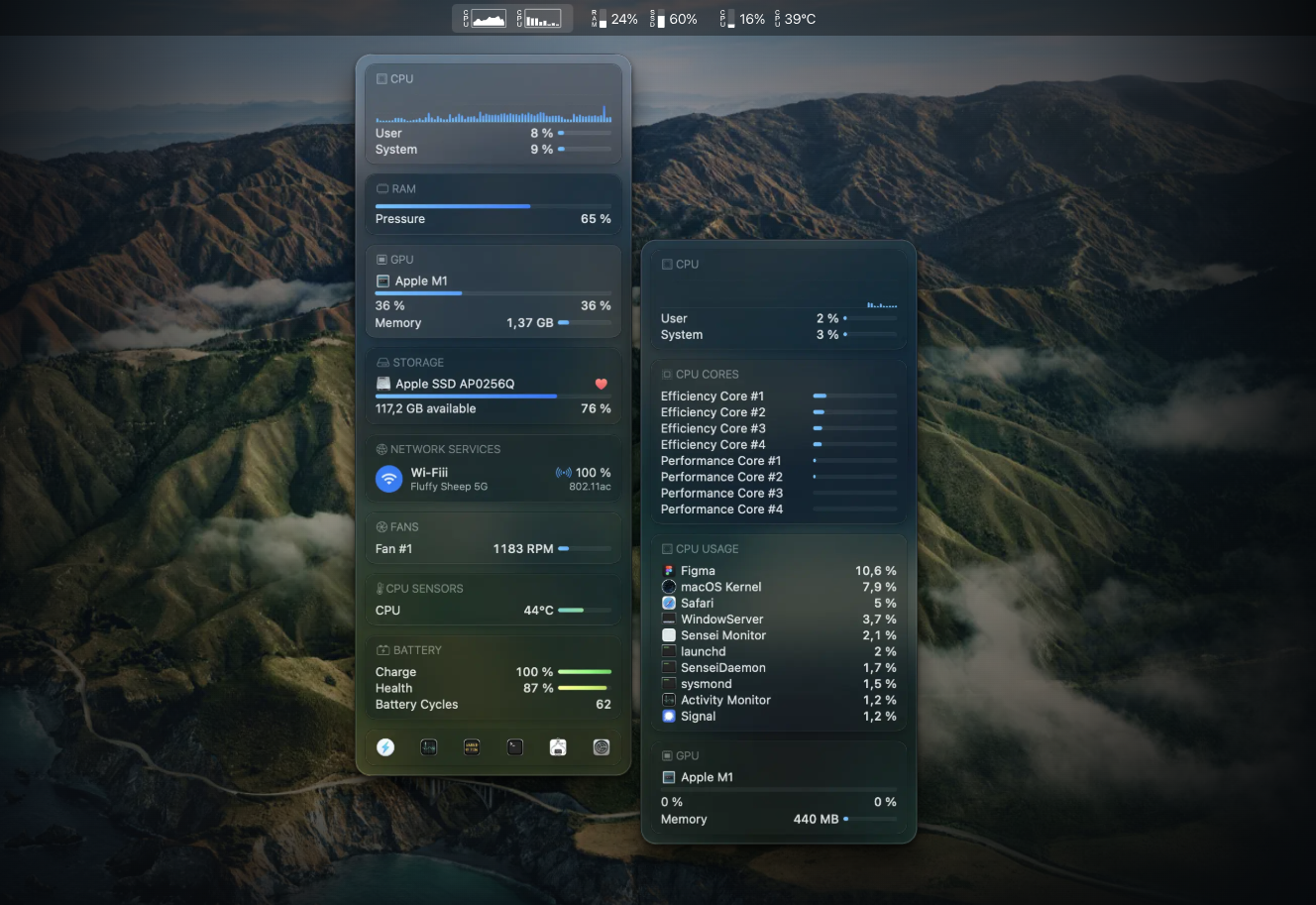Click the System 9 % row in left CPU panel
This screenshot has width=1316, height=905.
point(493,150)
